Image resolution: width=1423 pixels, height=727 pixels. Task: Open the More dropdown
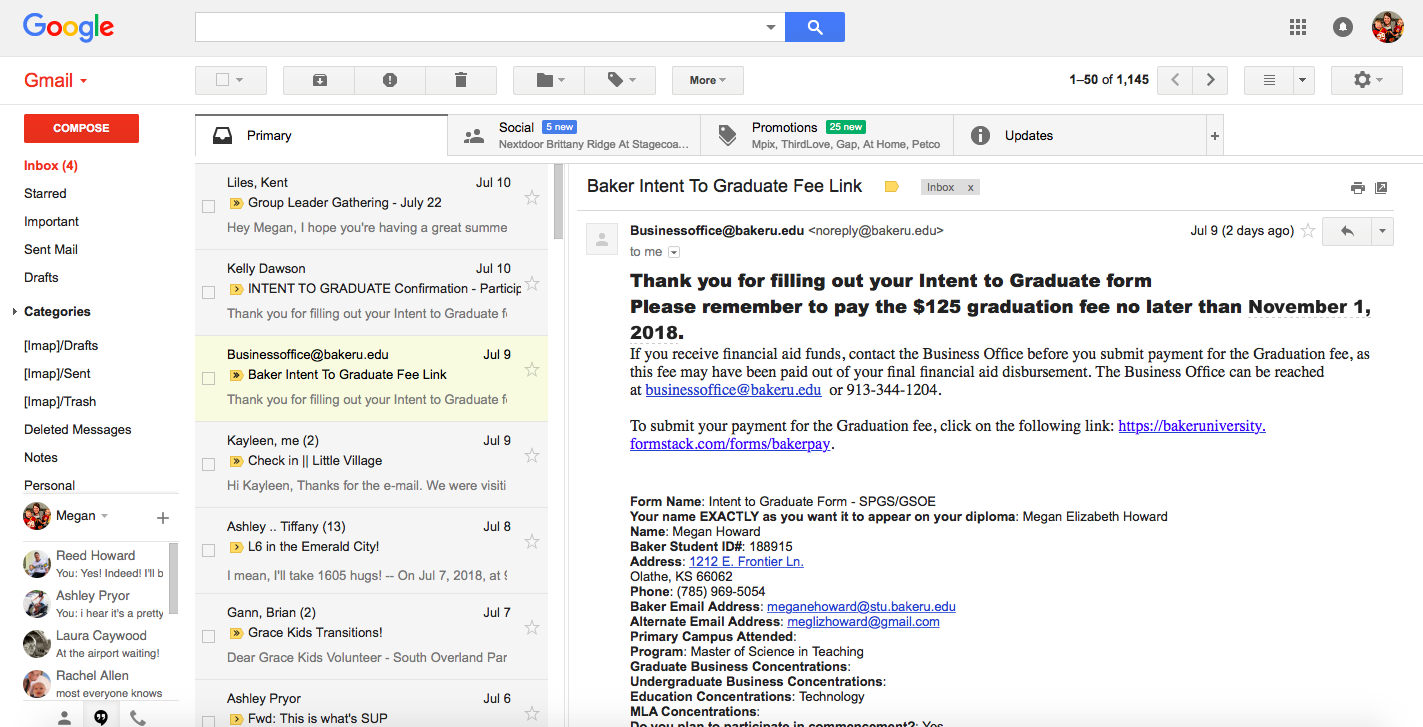707,80
